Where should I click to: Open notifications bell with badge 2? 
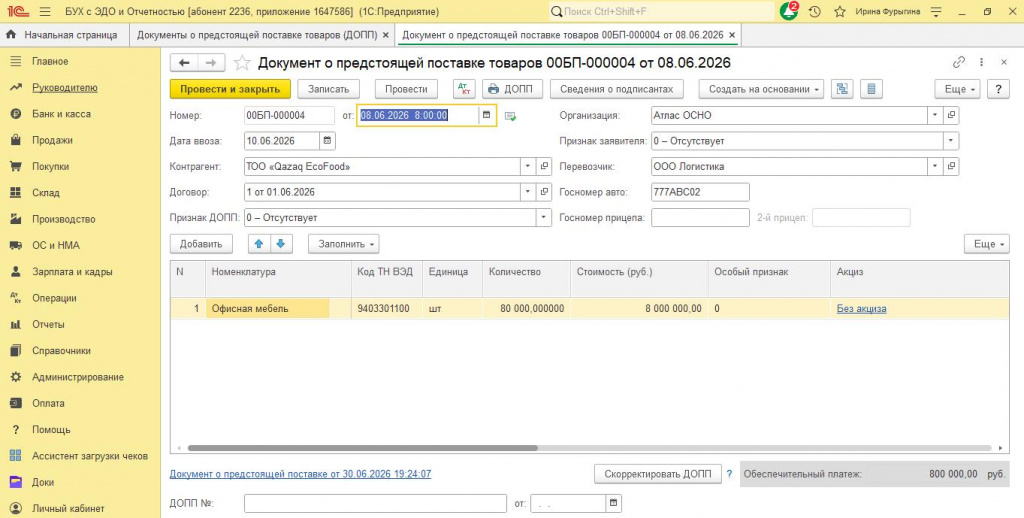pyautogui.click(x=789, y=11)
